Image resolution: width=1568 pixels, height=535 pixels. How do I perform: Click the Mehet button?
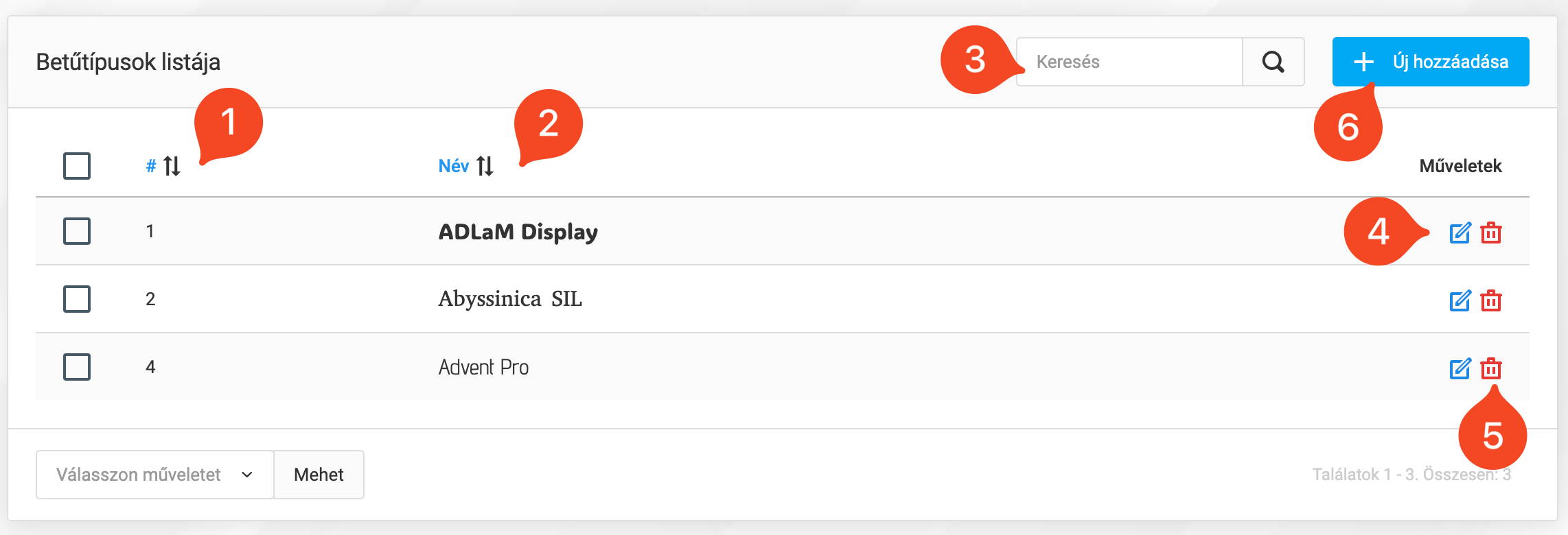tap(319, 475)
